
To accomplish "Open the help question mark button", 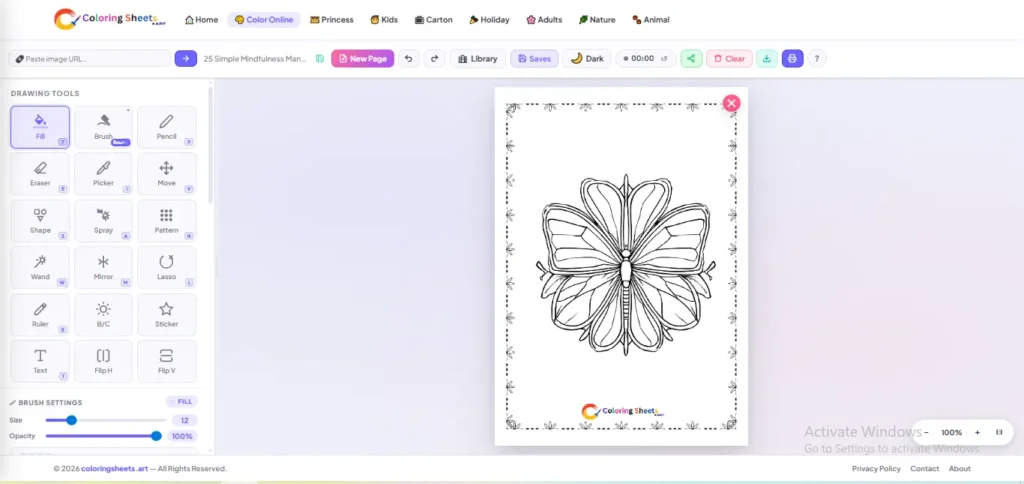I will [816, 59].
